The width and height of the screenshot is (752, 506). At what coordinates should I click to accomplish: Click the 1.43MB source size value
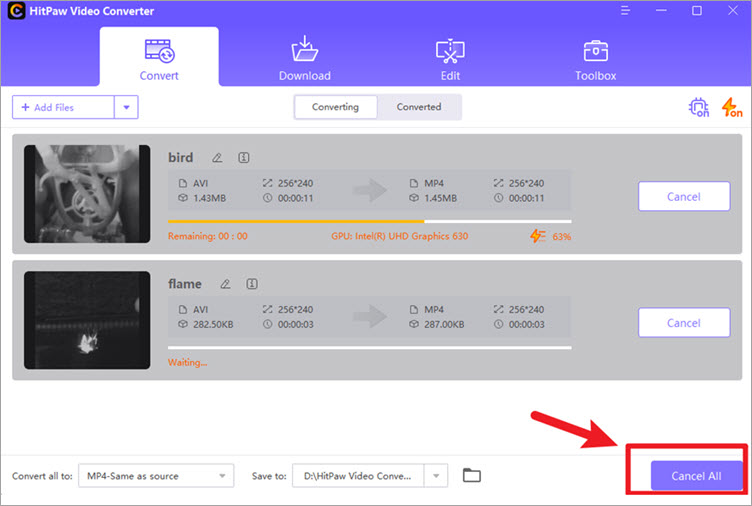click(x=210, y=198)
